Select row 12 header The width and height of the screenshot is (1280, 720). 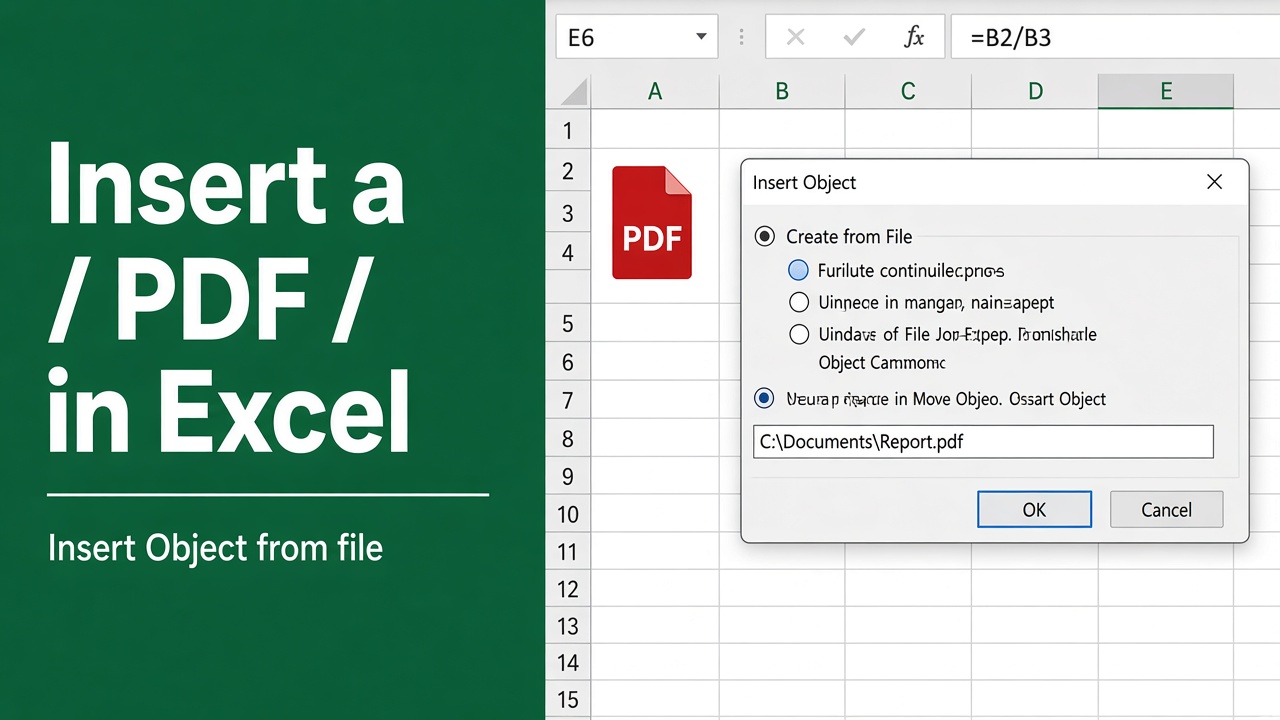pyautogui.click(x=568, y=589)
